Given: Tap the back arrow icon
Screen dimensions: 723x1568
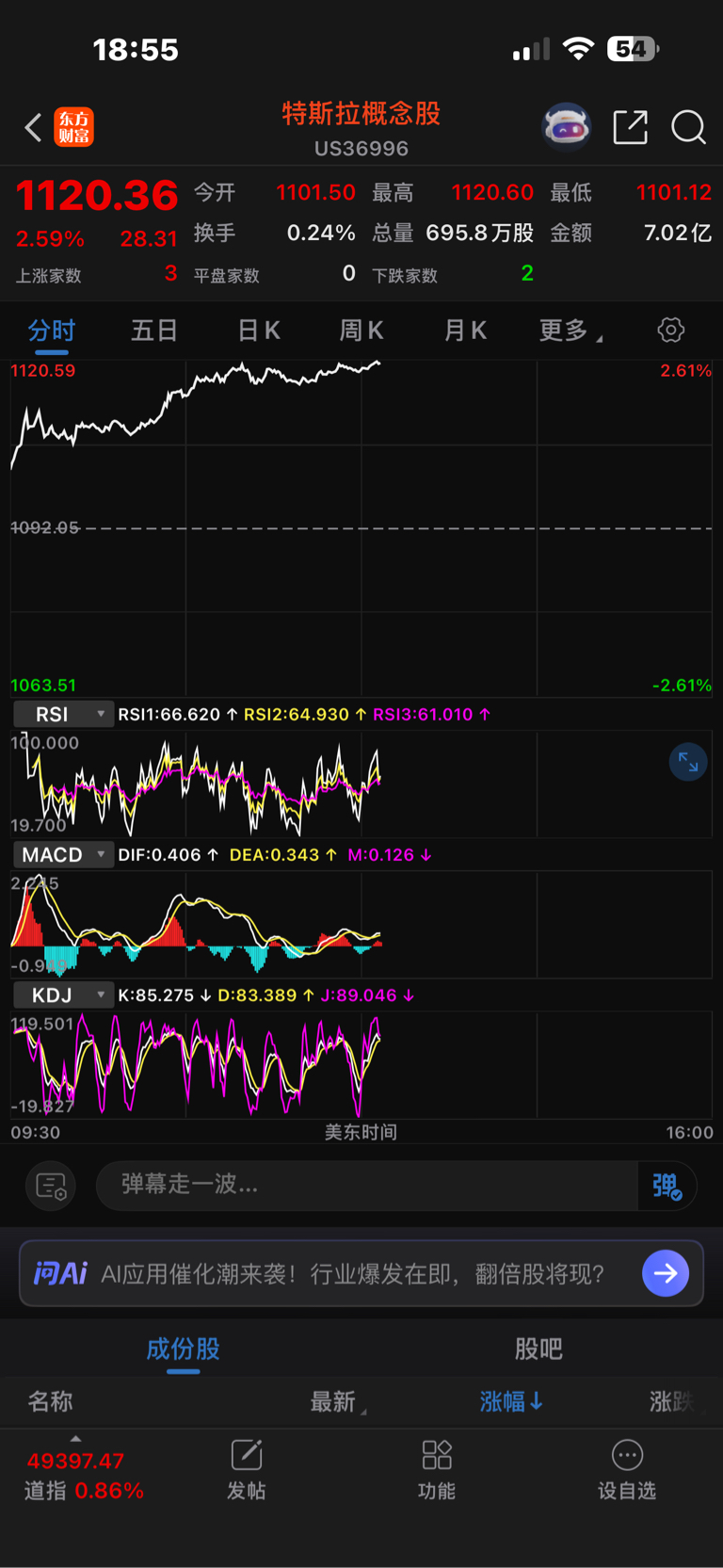Looking at the screenshot, I should pyautogui.click(x=34, y=127).
